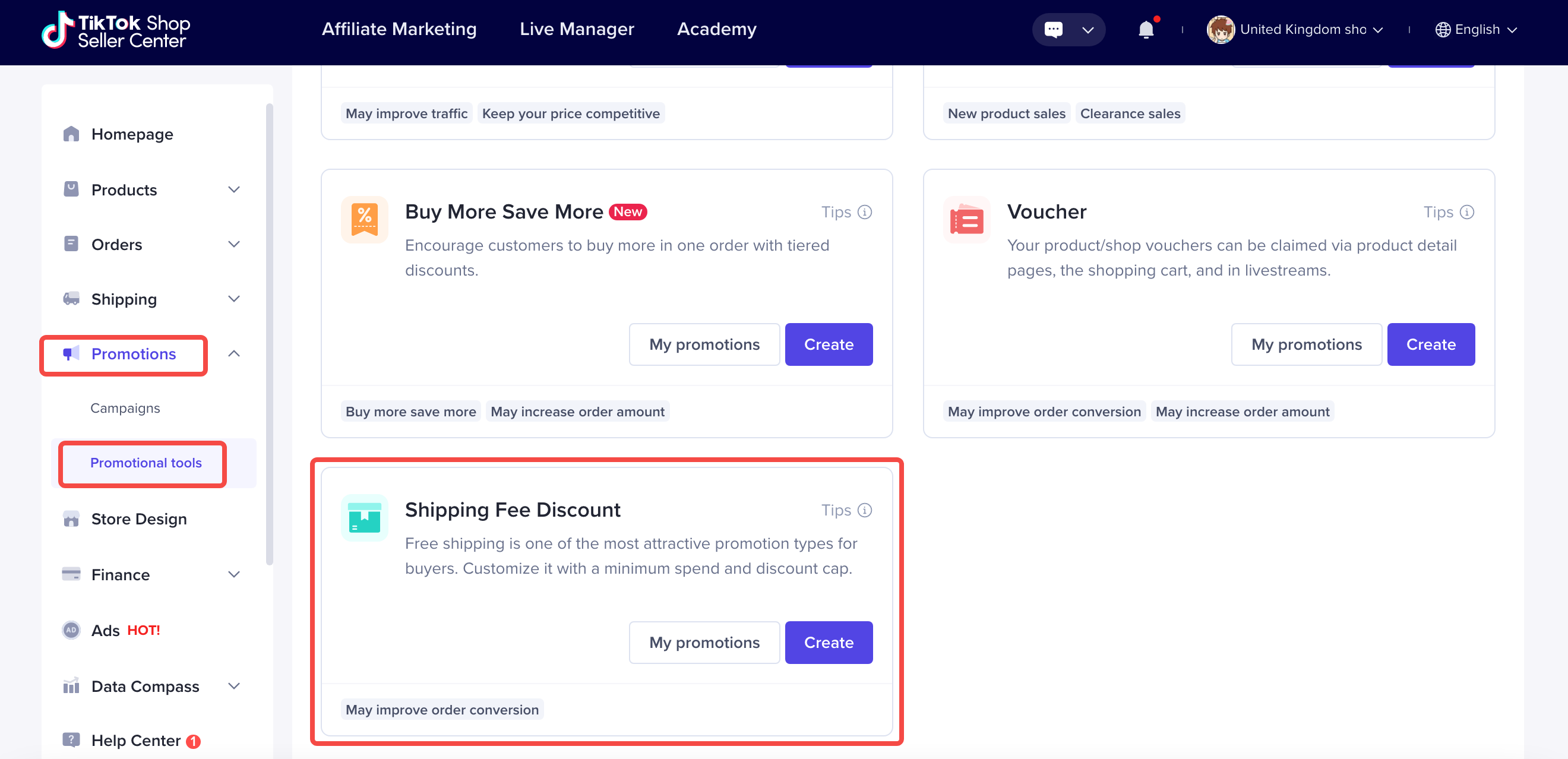This screenshot has height=759, width=1568.
Task: Click the Shipping Fee Discount box icon
Action: 364,517
